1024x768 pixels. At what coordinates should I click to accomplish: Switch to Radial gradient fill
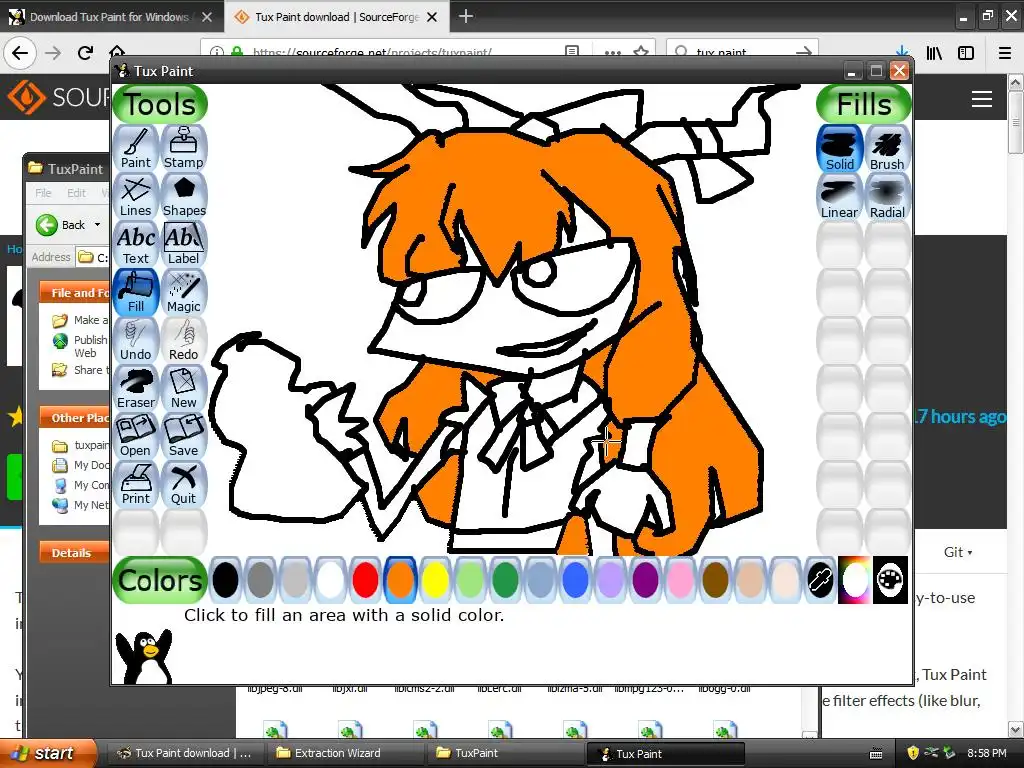pyautogui.click(x=887, y=197)
